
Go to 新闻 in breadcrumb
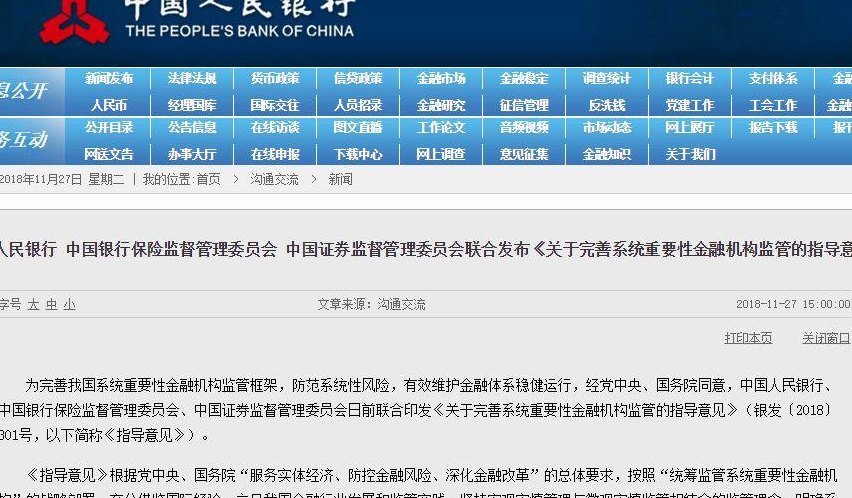click(x=341, y=179)
